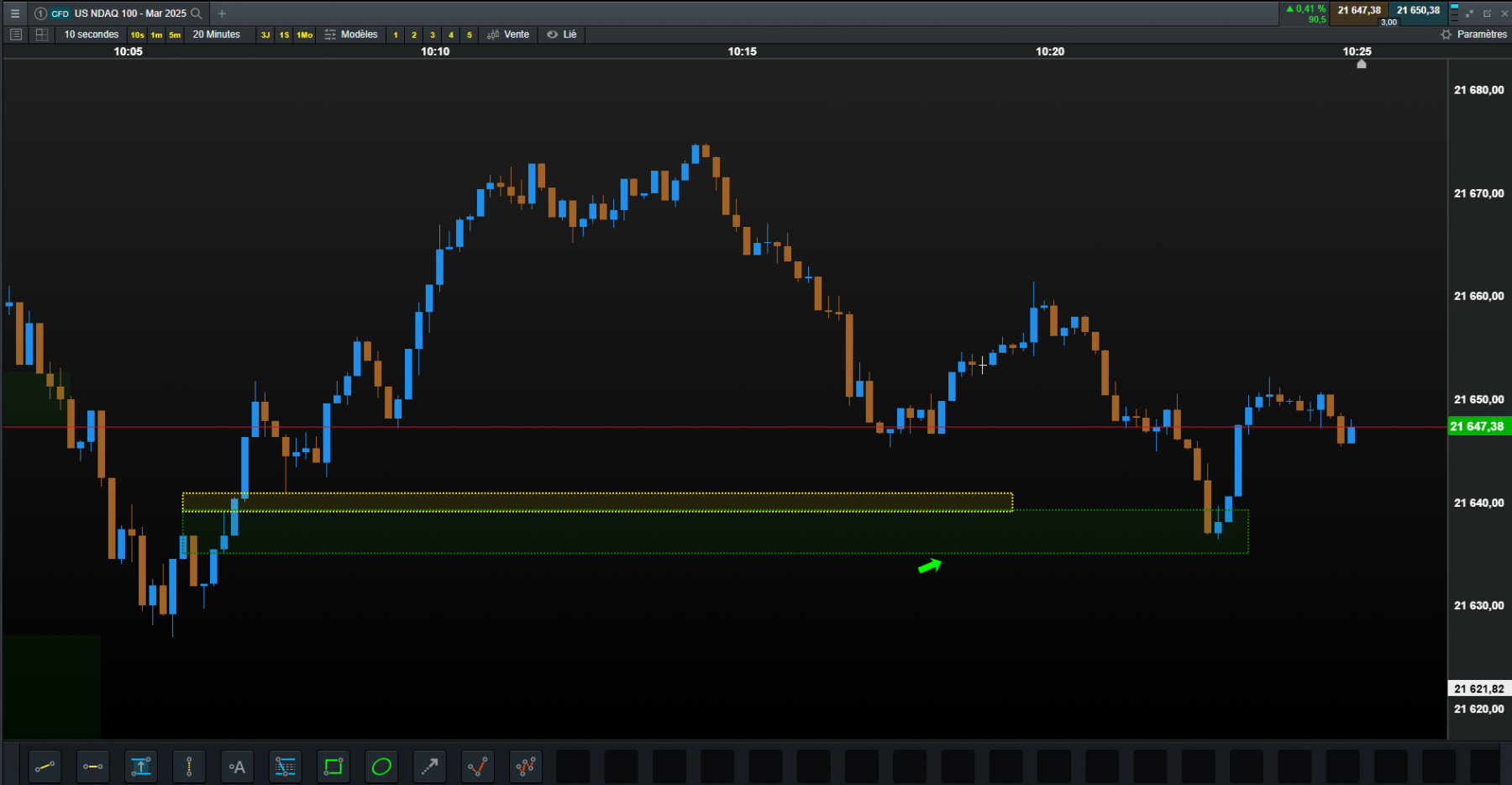Select the text annotation tool
This screenshot has width=1512, height=785.
(237, 767)
